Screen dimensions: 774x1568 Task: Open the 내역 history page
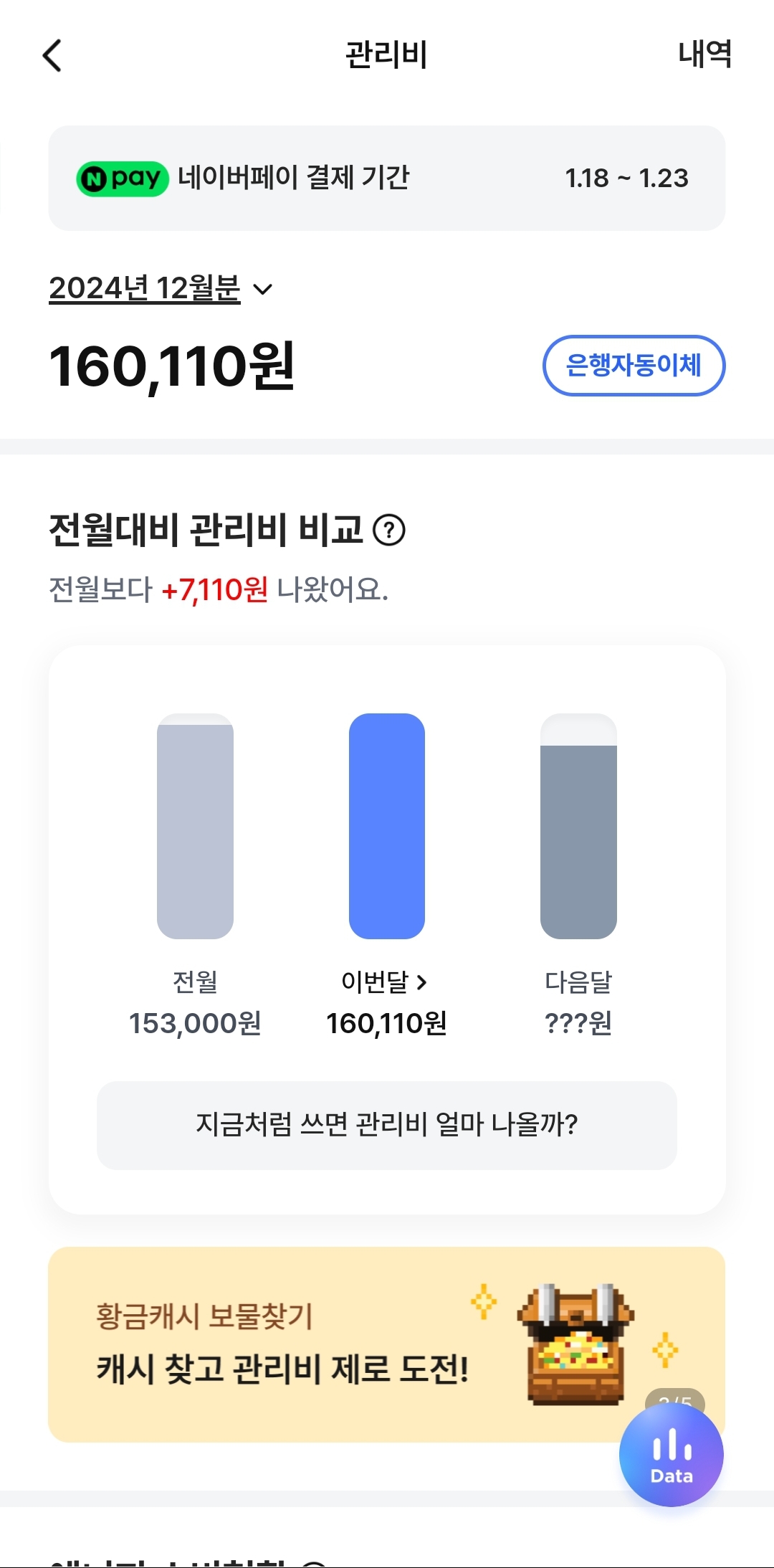click(x=704, y=54)
